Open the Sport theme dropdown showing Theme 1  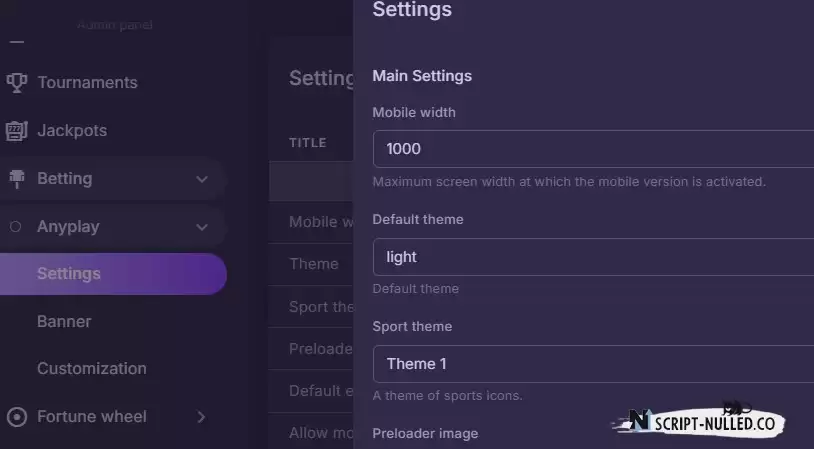tap(593, 364)
